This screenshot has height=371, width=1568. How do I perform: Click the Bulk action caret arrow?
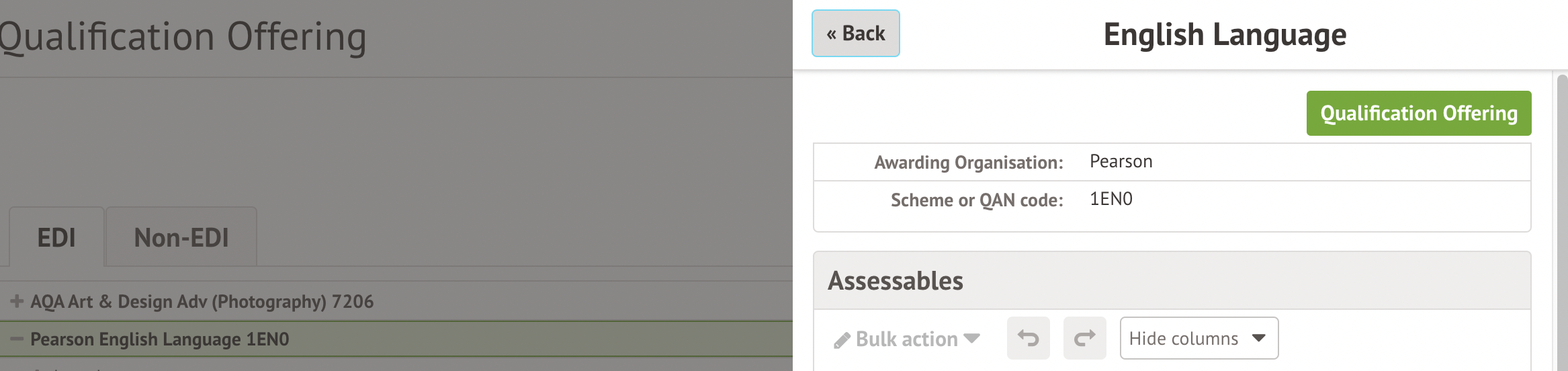pos(971,338)
